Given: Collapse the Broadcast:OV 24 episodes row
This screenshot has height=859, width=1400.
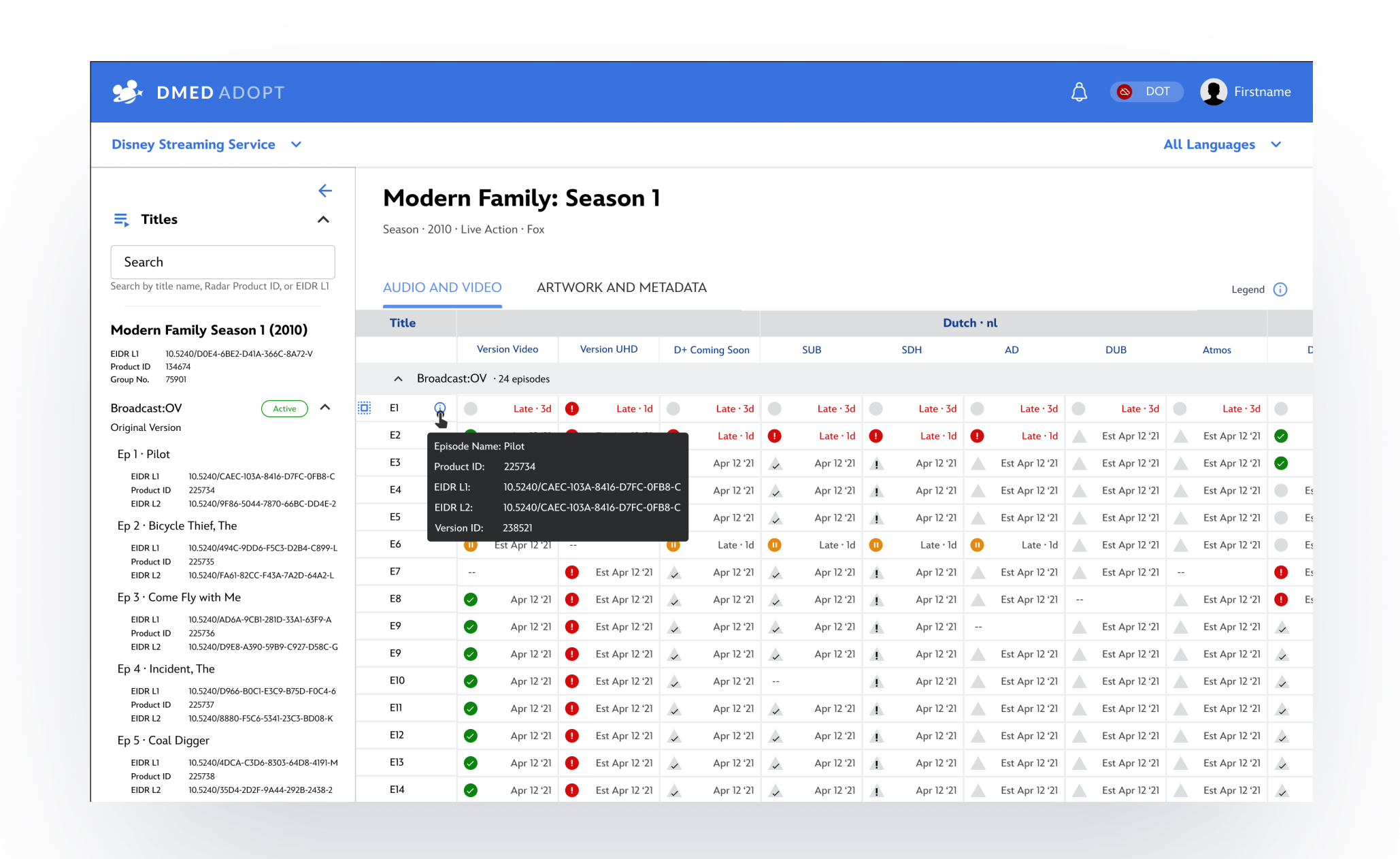Looking at the screenshot, I should point(398,378).
